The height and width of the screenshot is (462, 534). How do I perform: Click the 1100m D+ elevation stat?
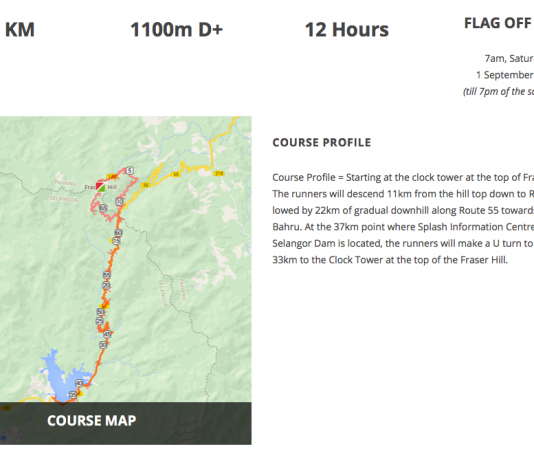pyautogui.click(x=176, y=30)
